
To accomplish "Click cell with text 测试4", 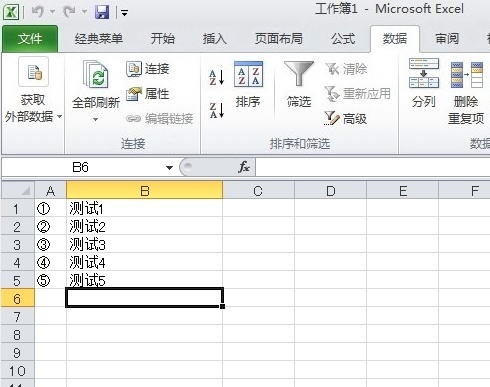I will coord(145,263).
